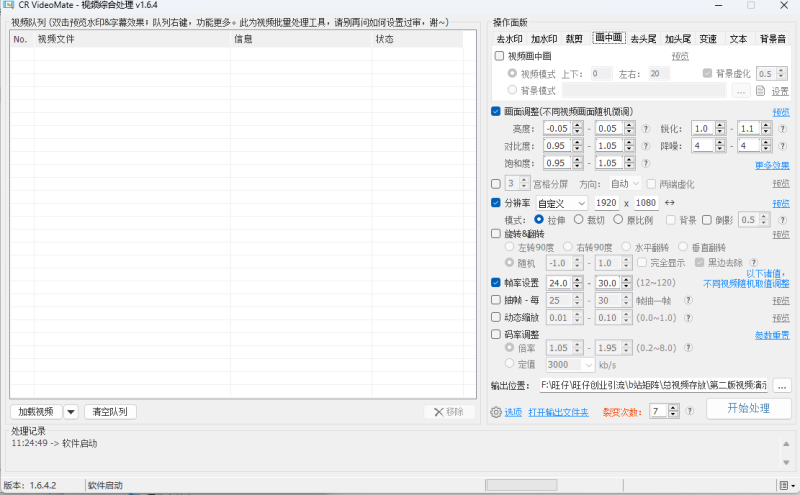Click help icon beside 倒影 value

point(782,220)
